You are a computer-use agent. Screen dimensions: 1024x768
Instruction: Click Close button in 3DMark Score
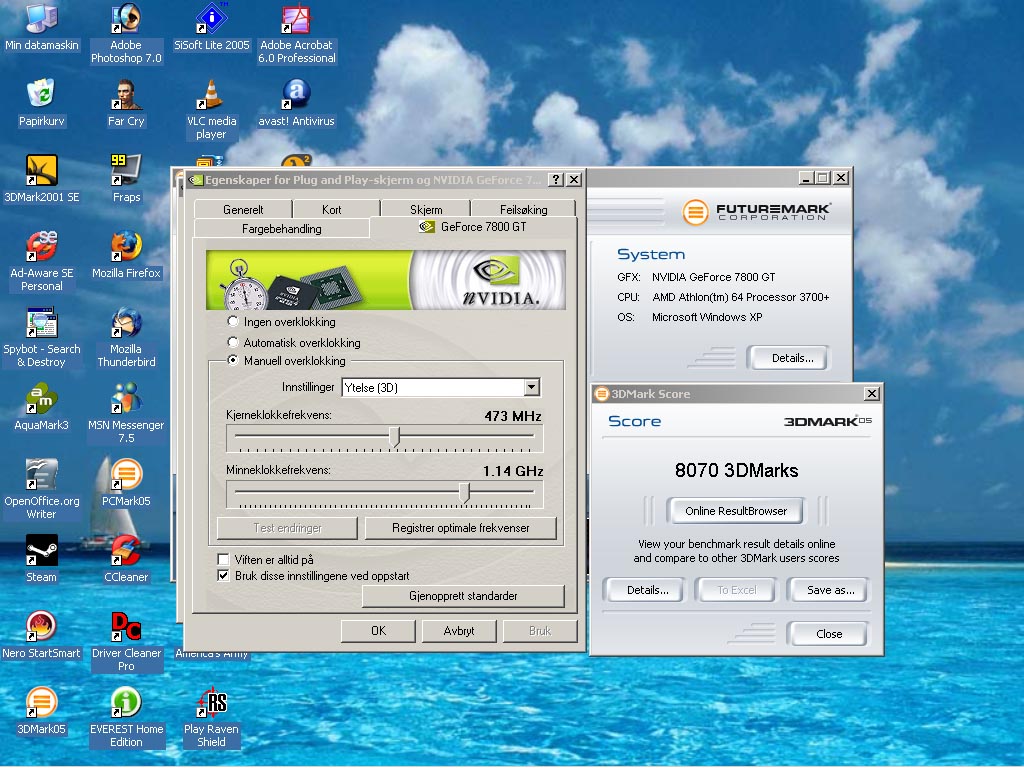[829, 633]
